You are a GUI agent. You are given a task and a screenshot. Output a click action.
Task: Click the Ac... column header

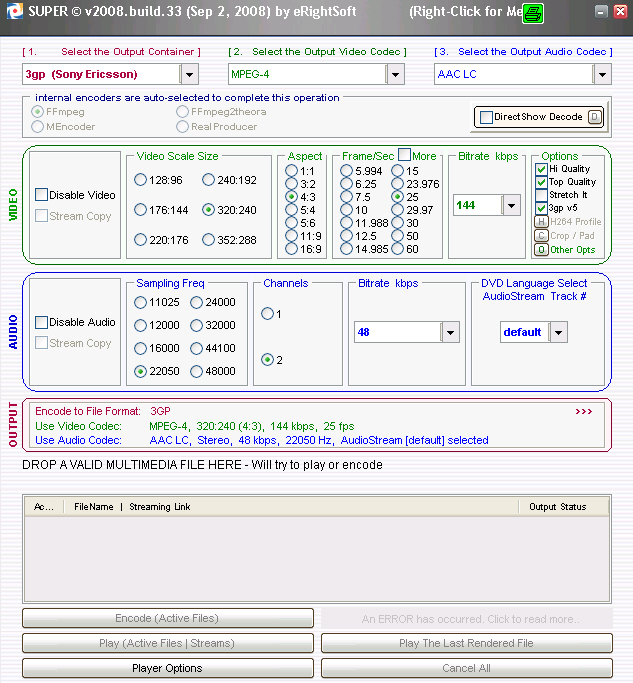point(44,507)
